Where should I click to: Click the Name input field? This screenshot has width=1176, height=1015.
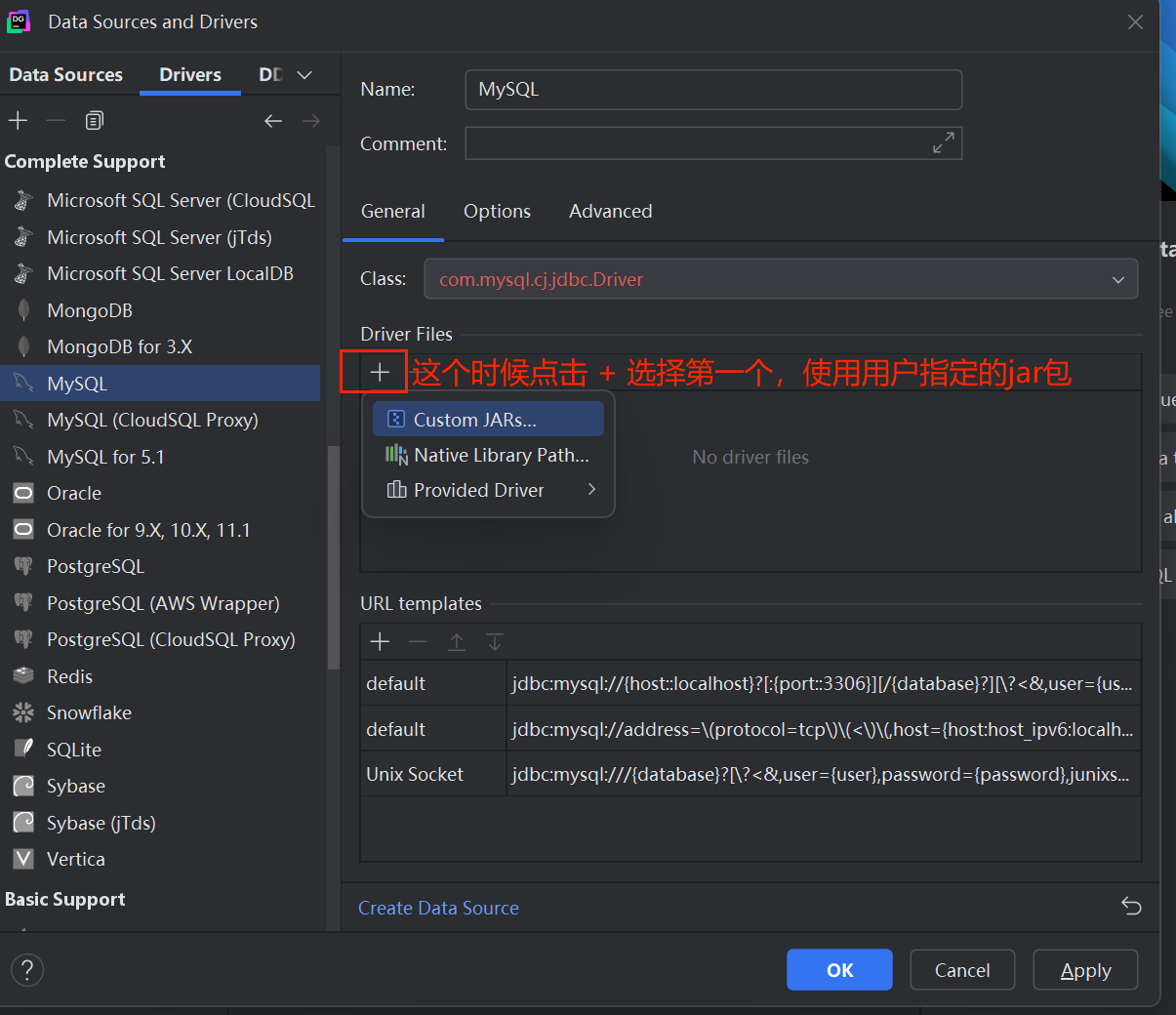[x=713, y=90]
